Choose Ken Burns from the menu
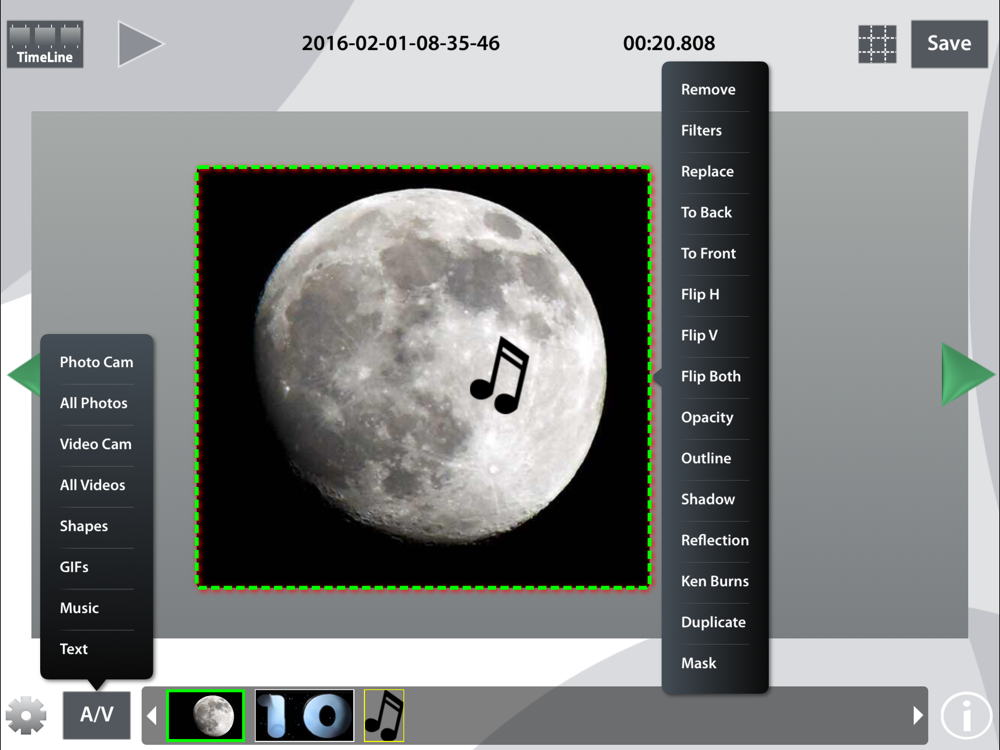The width and height of the screenshot is (1000, 750). coord(714,581)
